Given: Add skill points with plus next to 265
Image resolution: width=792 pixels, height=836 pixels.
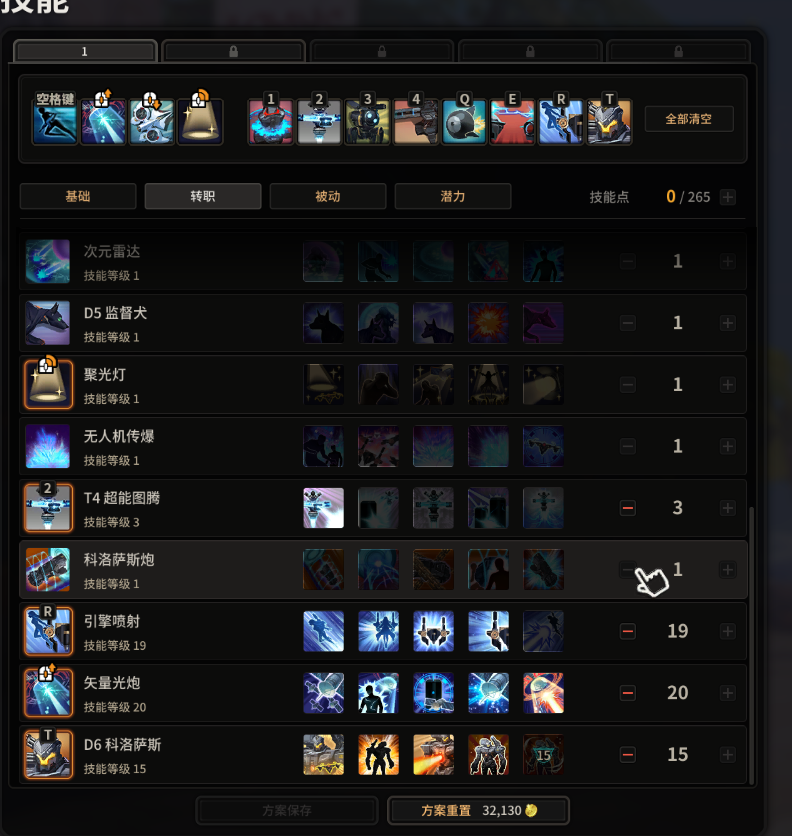Looking at the screenshot, I should [x=727, y=197].
